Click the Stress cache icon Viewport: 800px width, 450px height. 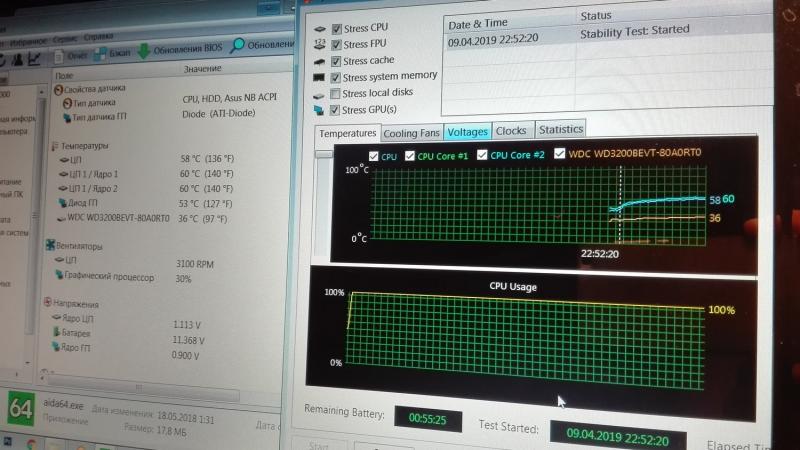point(319,62)
